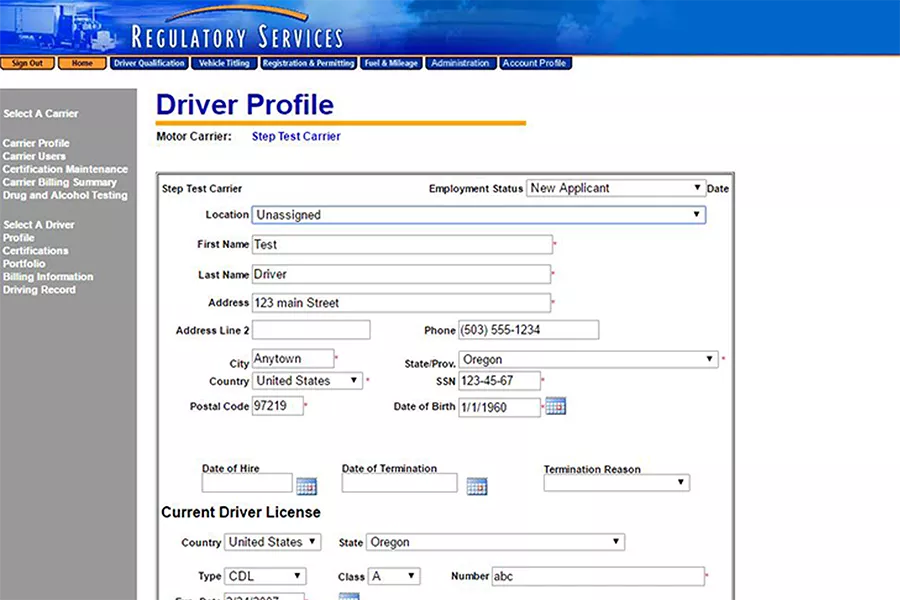Focus the City field containing Anytown
900x600 pixels.
coord(293,358)
